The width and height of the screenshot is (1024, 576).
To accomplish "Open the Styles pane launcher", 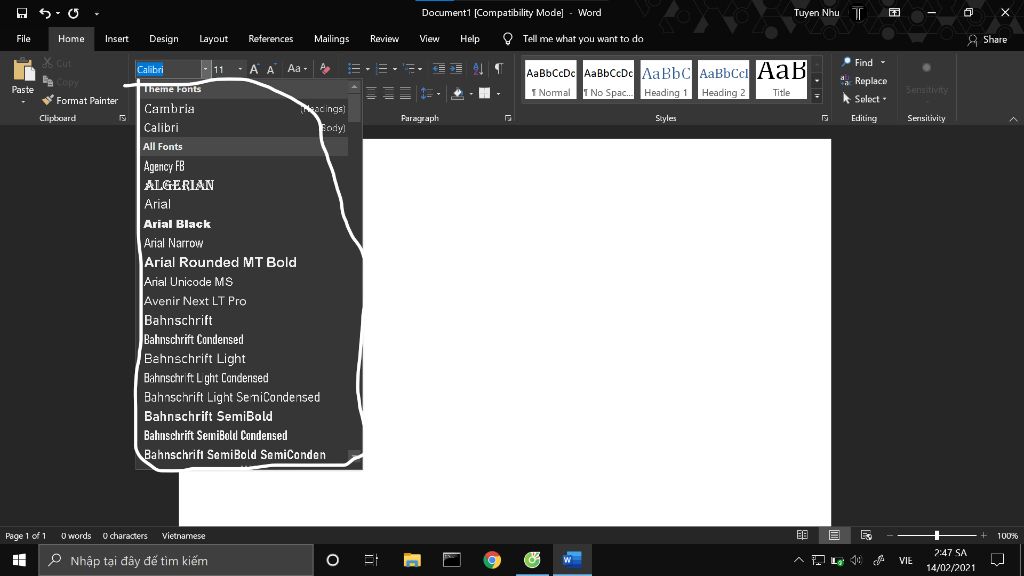I will tap(825, 118).
